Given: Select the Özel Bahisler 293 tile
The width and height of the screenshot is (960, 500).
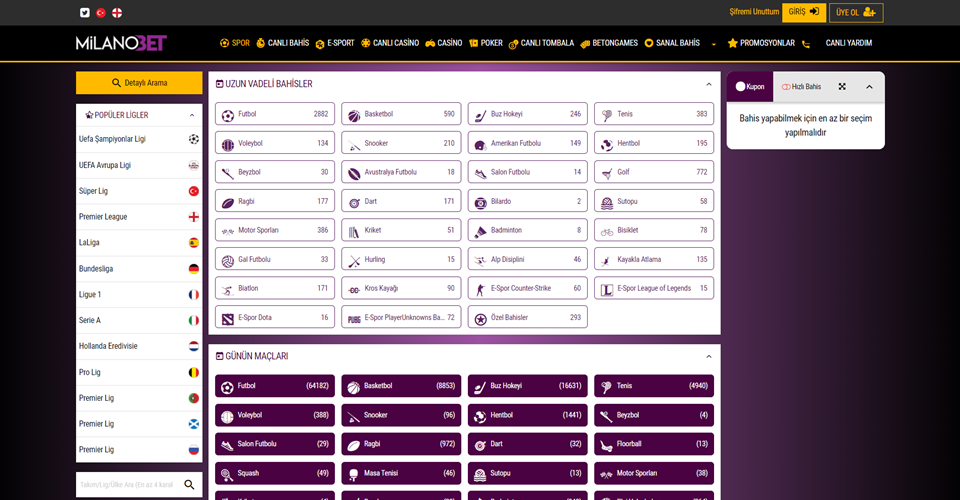Looking at the screenshot, I should [x=528, y=317].
